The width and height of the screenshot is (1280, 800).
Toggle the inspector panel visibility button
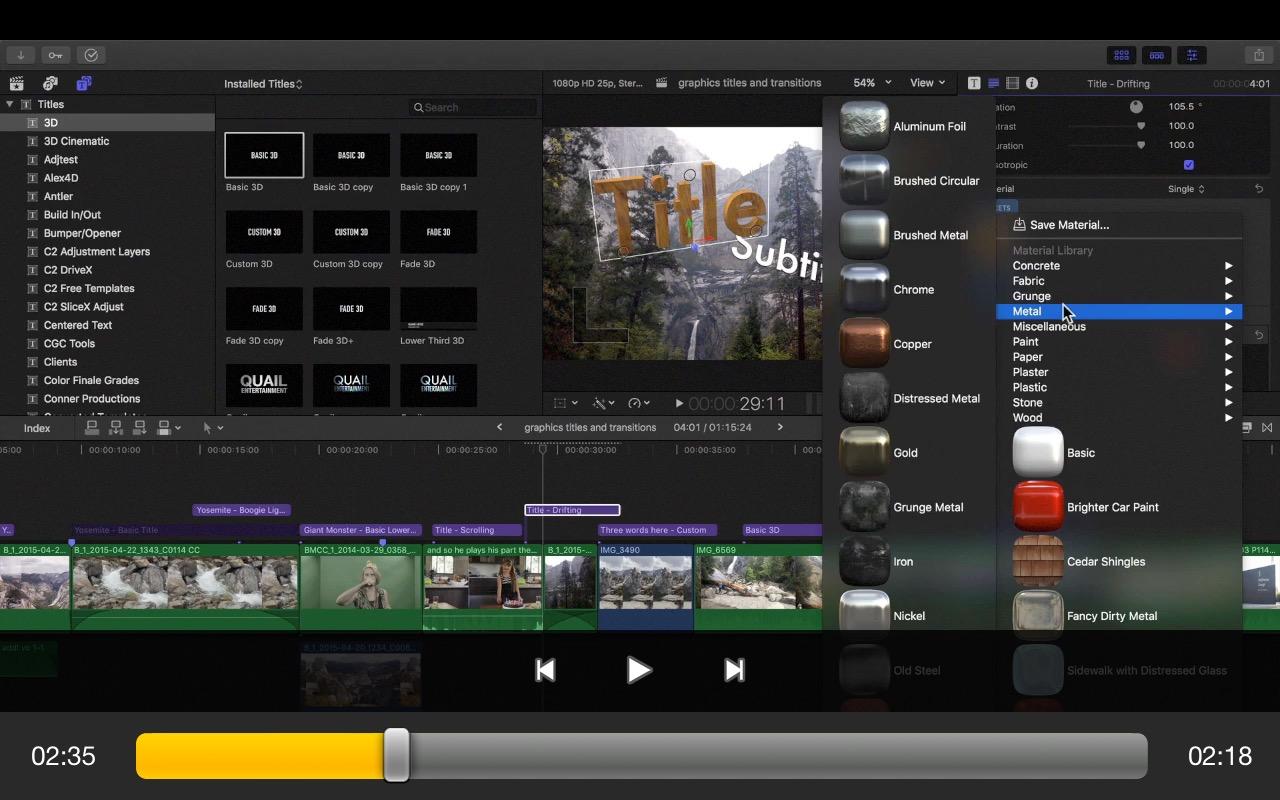pyautogui.click(x=1190, y=55)
